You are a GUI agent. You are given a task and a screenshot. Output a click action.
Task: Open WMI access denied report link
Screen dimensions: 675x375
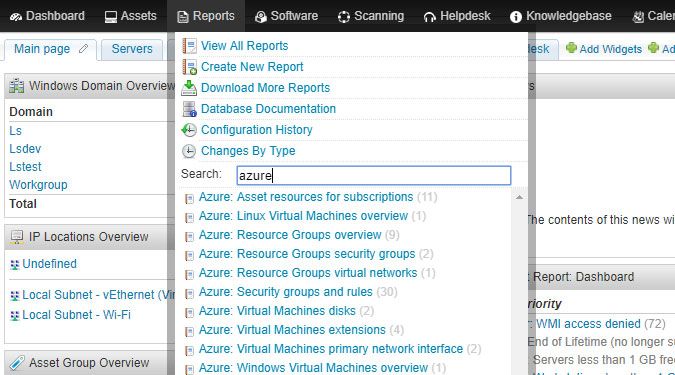588,324
